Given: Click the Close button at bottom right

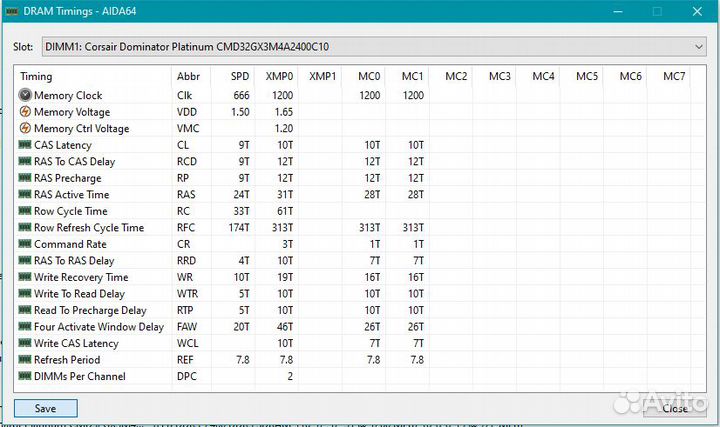Looking at the screenshot, I should click(x=674, y=408).
